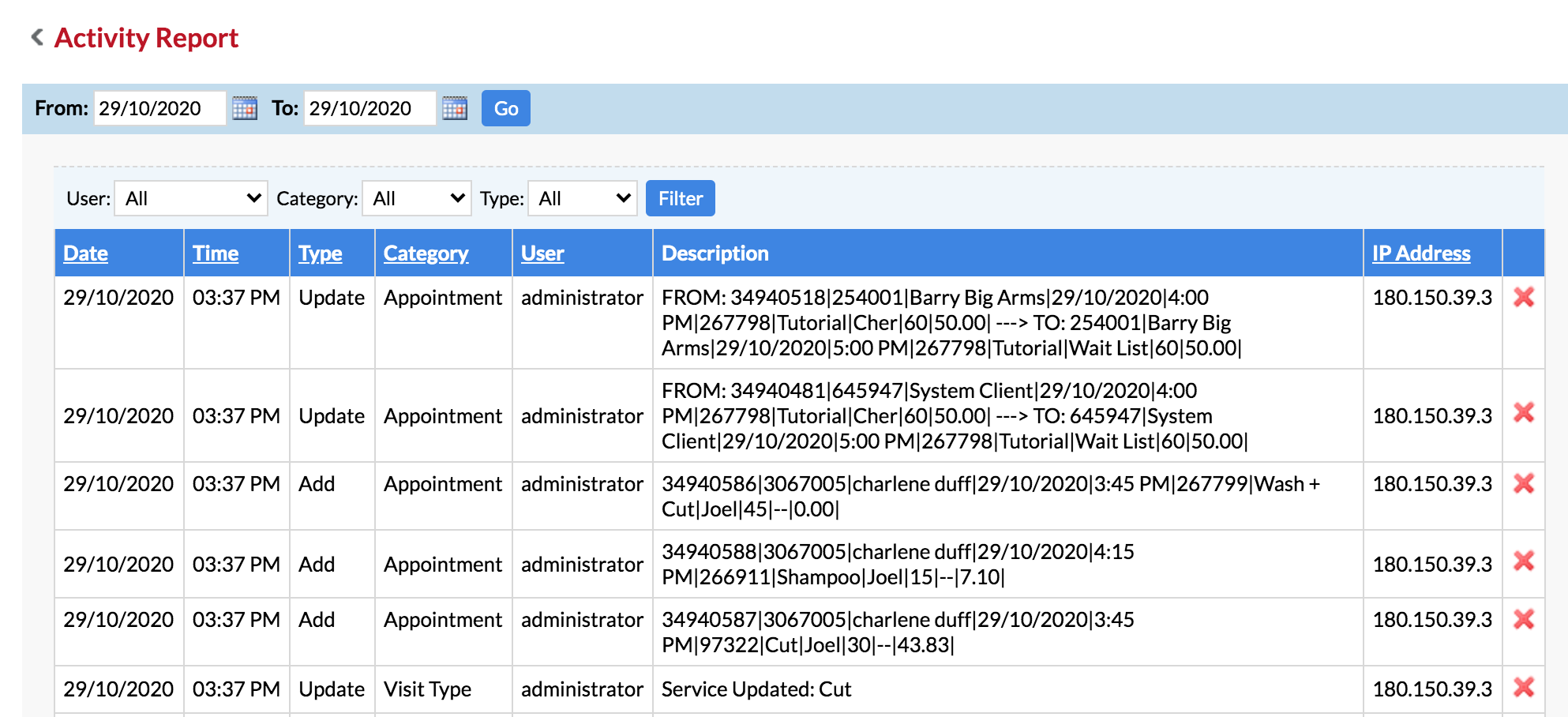The width and height of the screenshot is (1568, 717).
Task: Delete the Wash + Cut appointment entry
Action: click(1524, 483)
